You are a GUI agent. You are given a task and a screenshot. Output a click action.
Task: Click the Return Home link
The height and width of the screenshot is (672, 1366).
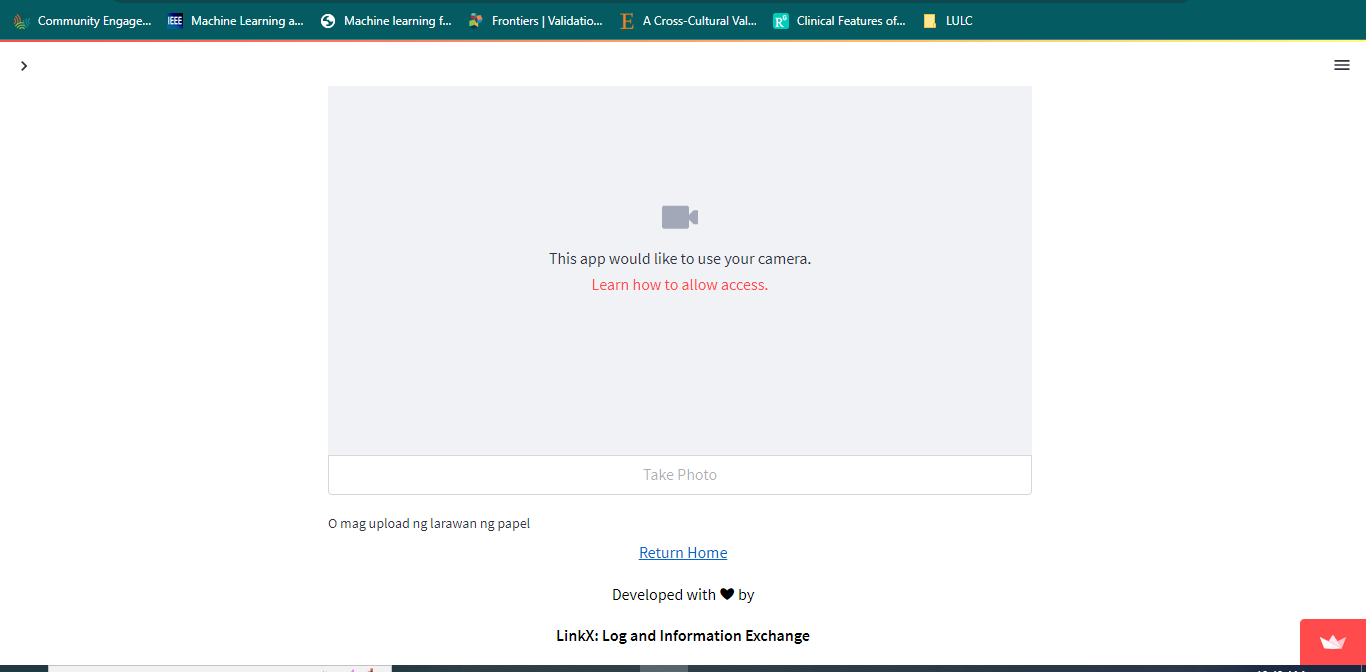pos(683,552)
